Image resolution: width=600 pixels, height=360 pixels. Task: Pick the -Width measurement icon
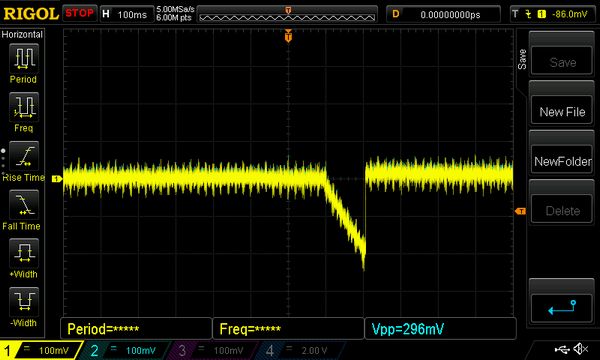tap(24, 301)
